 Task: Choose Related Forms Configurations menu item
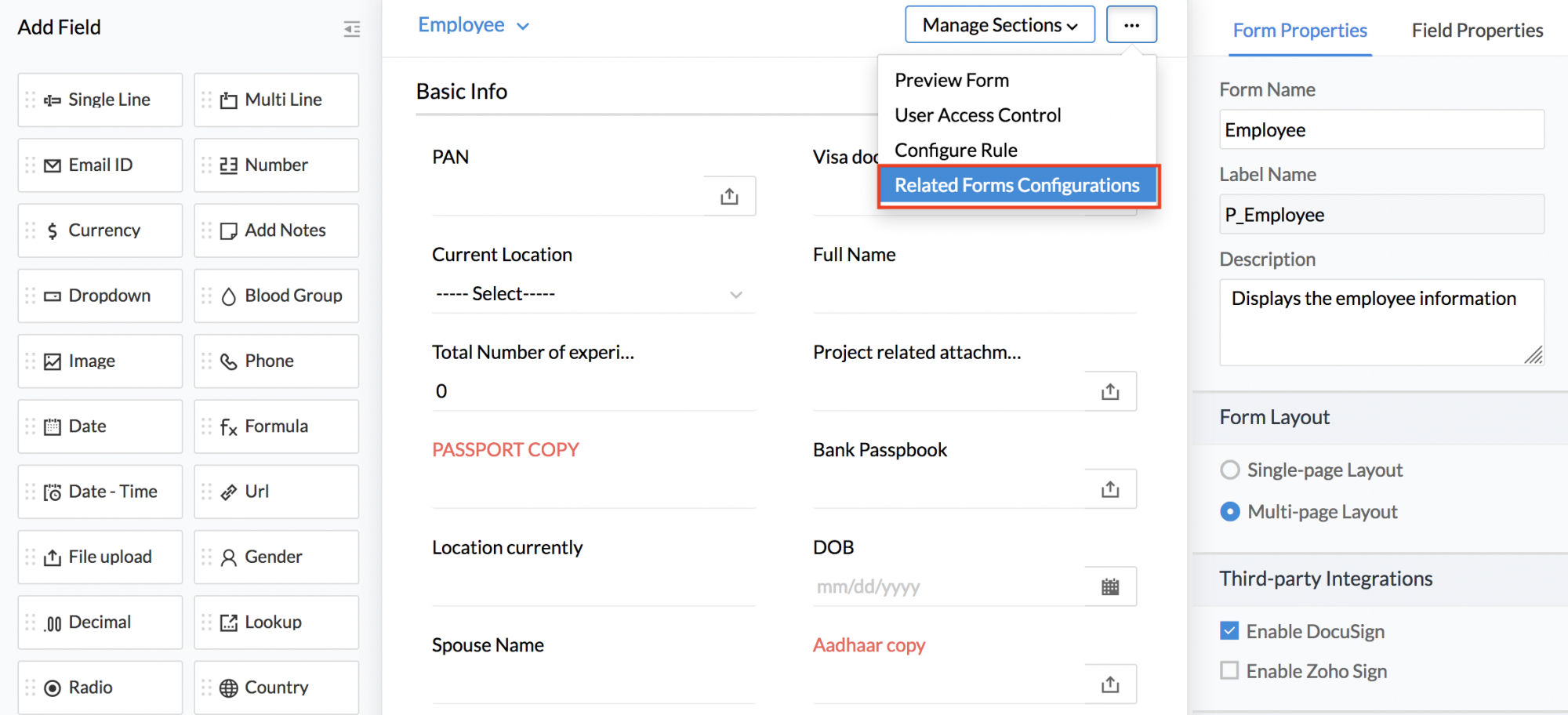coord(1017,186)
